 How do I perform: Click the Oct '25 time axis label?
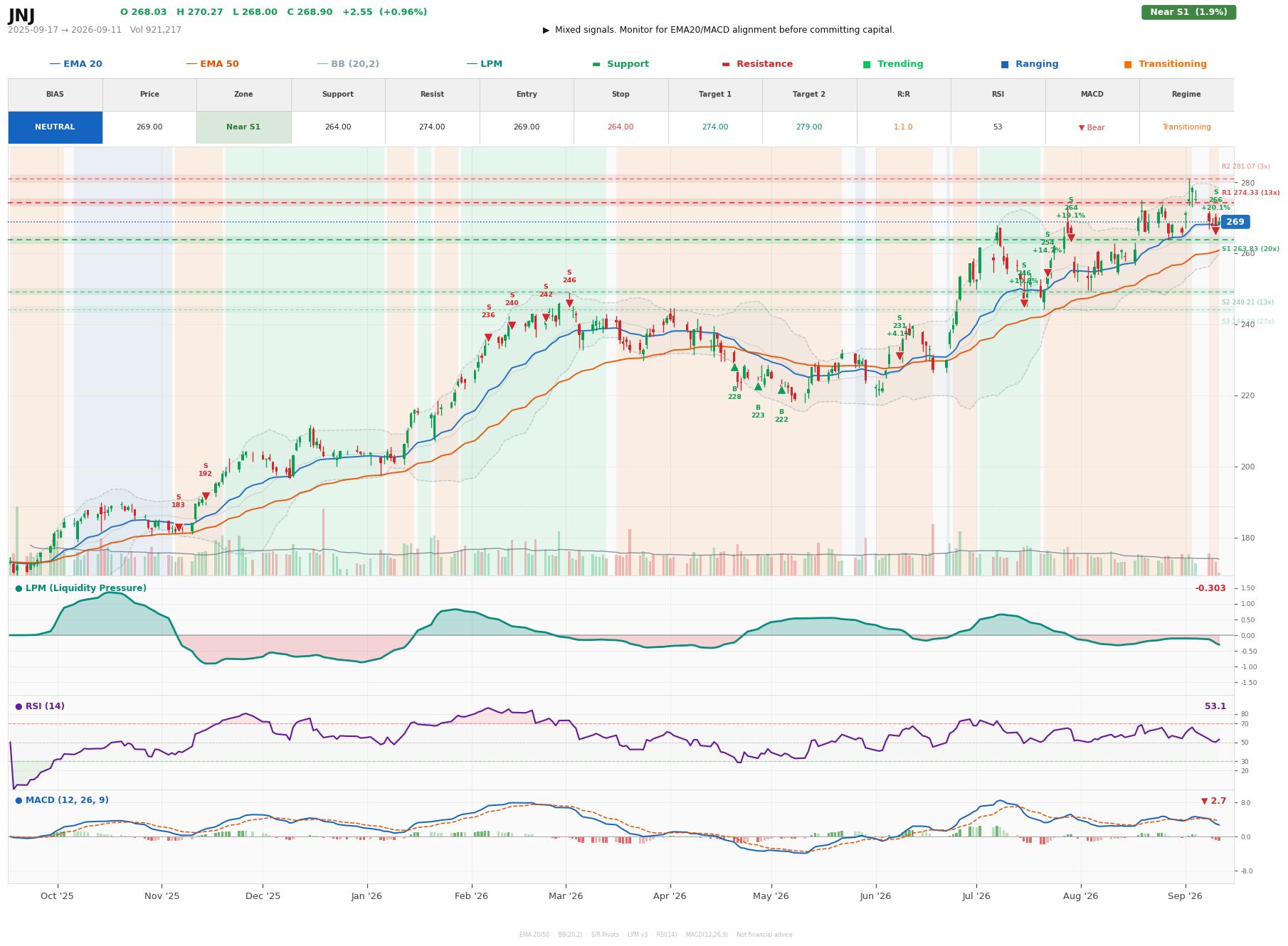click(x=58, y=896)
